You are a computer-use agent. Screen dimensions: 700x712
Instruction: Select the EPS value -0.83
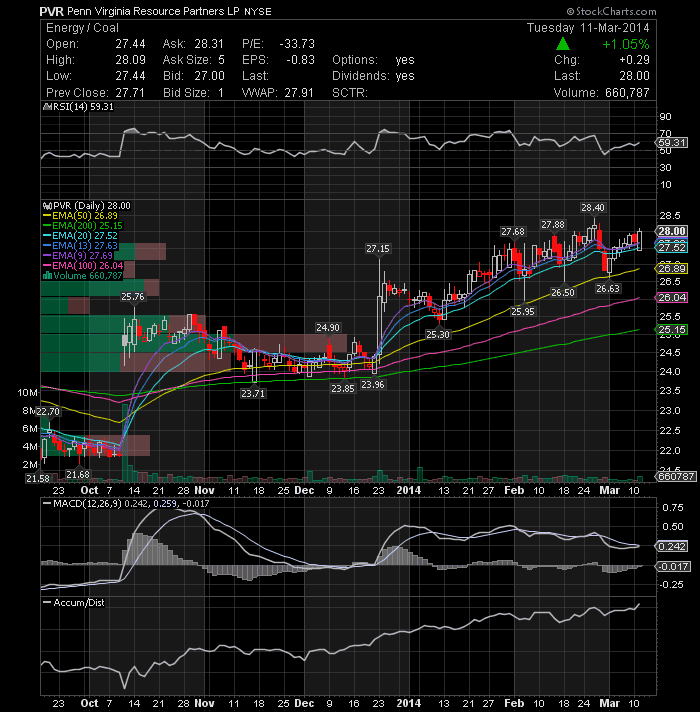tap(300, 60)
